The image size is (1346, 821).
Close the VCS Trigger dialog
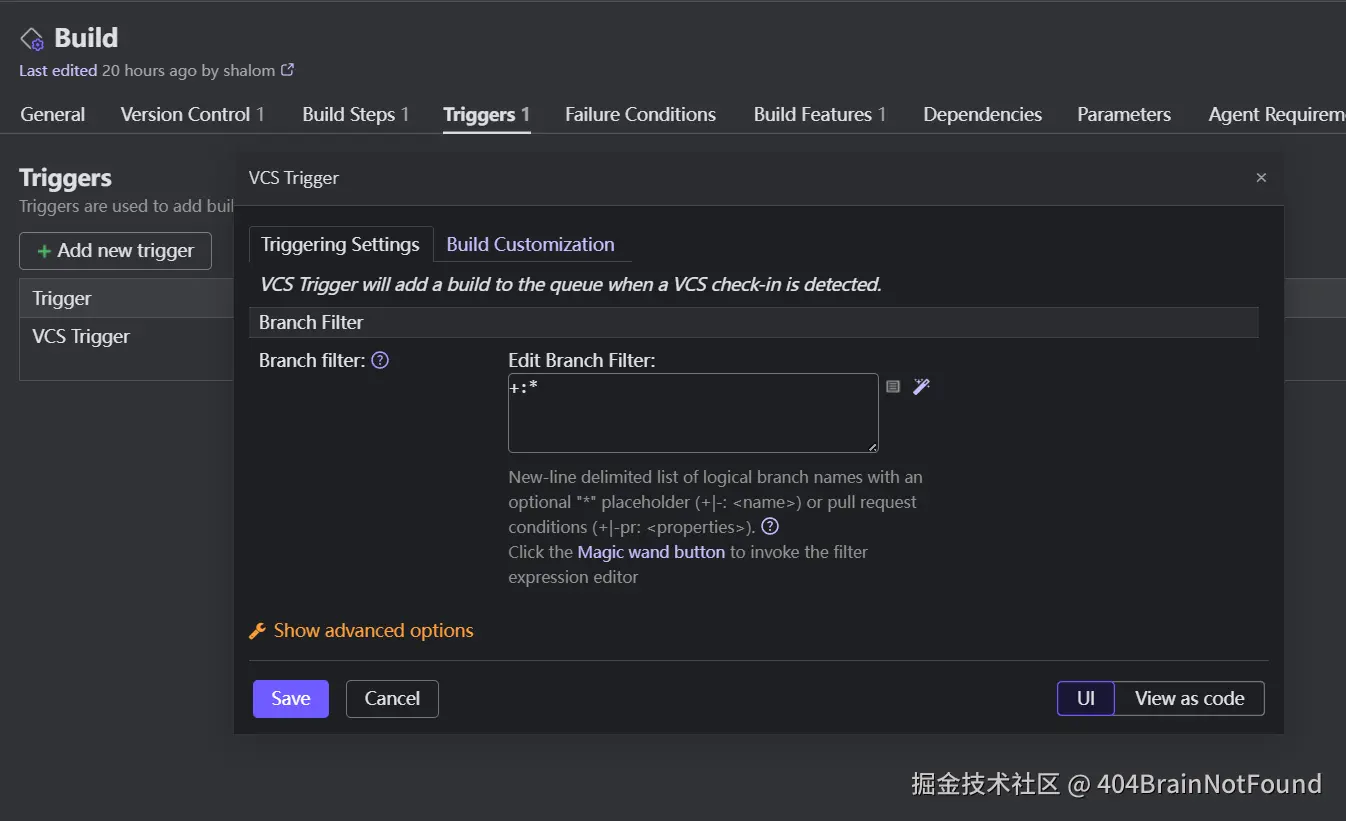[1261, 178]
